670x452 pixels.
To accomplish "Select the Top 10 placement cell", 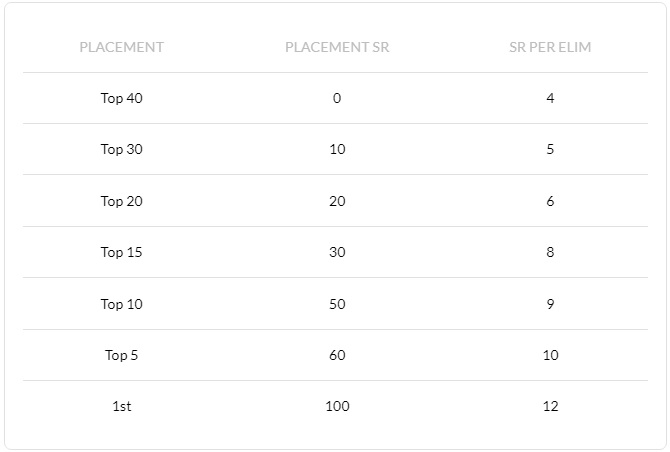I will [x=122, y=304].
